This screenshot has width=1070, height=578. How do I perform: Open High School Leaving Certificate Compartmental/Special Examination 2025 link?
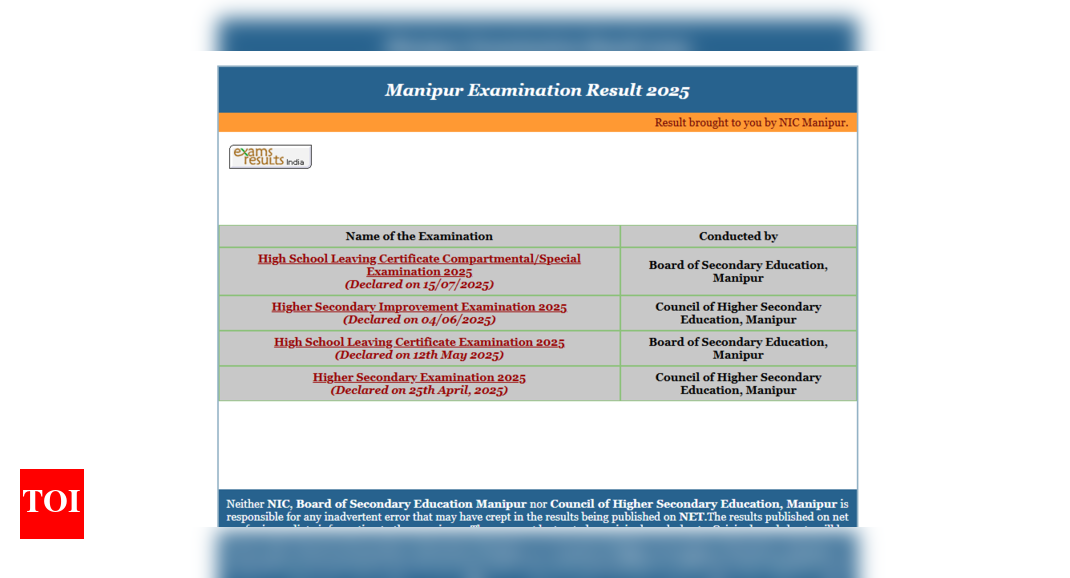[419, 265]
